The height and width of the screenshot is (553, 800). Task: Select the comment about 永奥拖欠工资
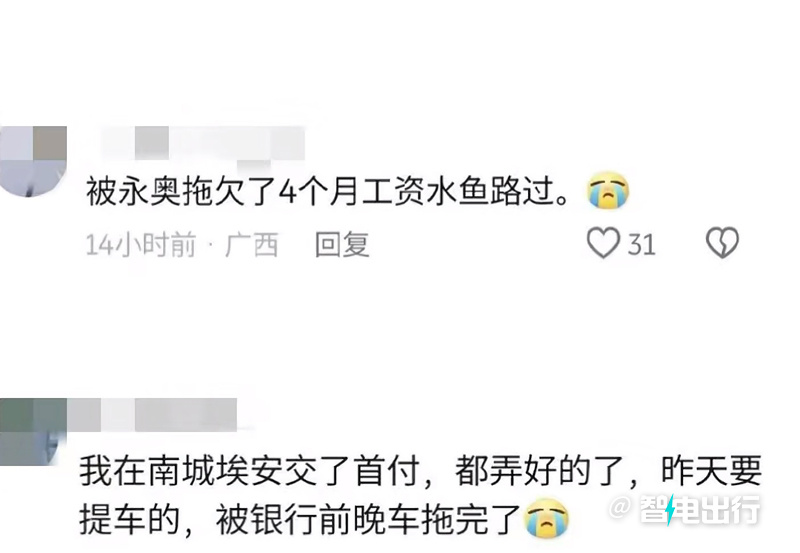click(327, 192)
